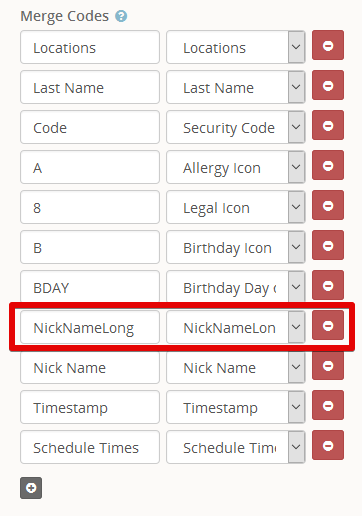Click the Code text input field
This screenshot has height=516, width=362.
tap(90, 127)
